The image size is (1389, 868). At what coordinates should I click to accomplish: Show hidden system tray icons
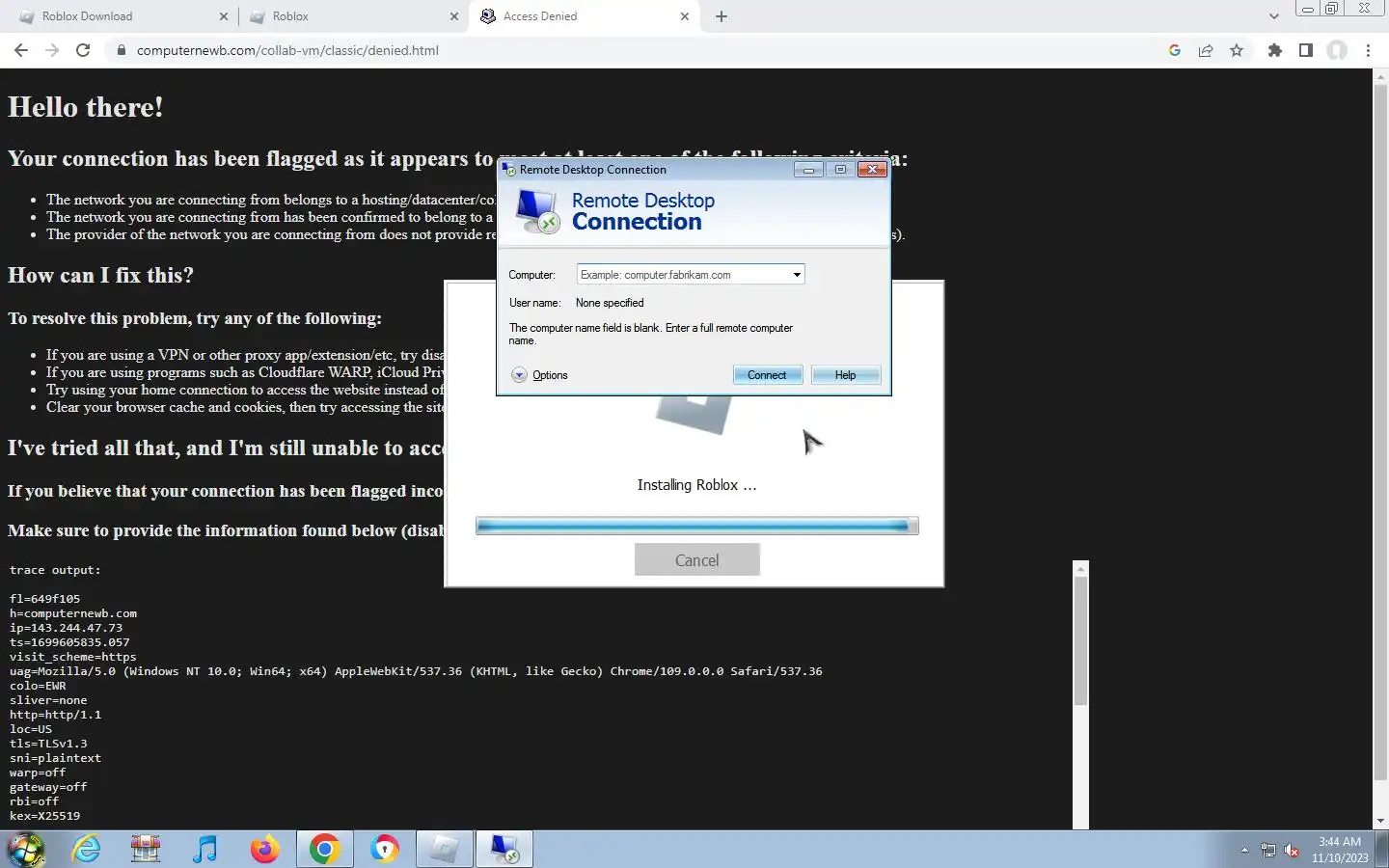point(1244,850)
